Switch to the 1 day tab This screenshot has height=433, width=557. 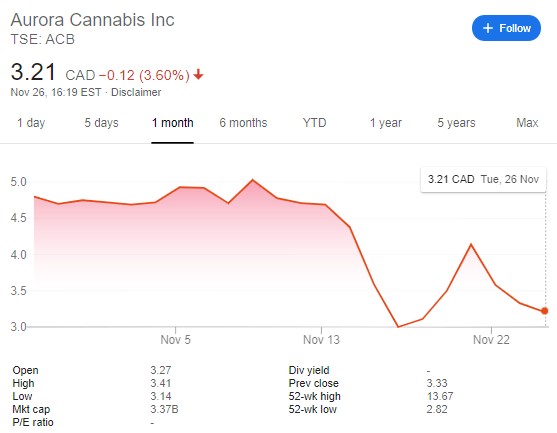pos(31,123)
